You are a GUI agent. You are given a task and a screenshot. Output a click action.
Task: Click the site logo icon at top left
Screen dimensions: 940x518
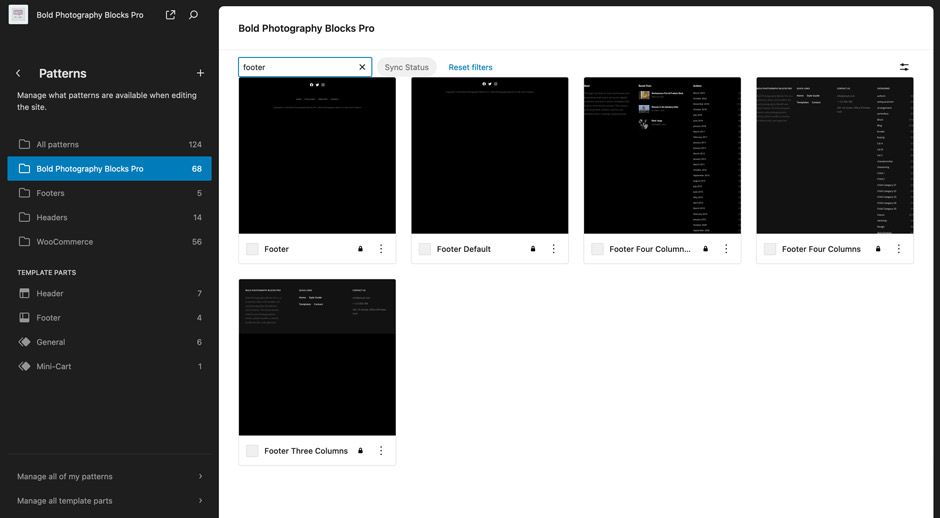18,15
